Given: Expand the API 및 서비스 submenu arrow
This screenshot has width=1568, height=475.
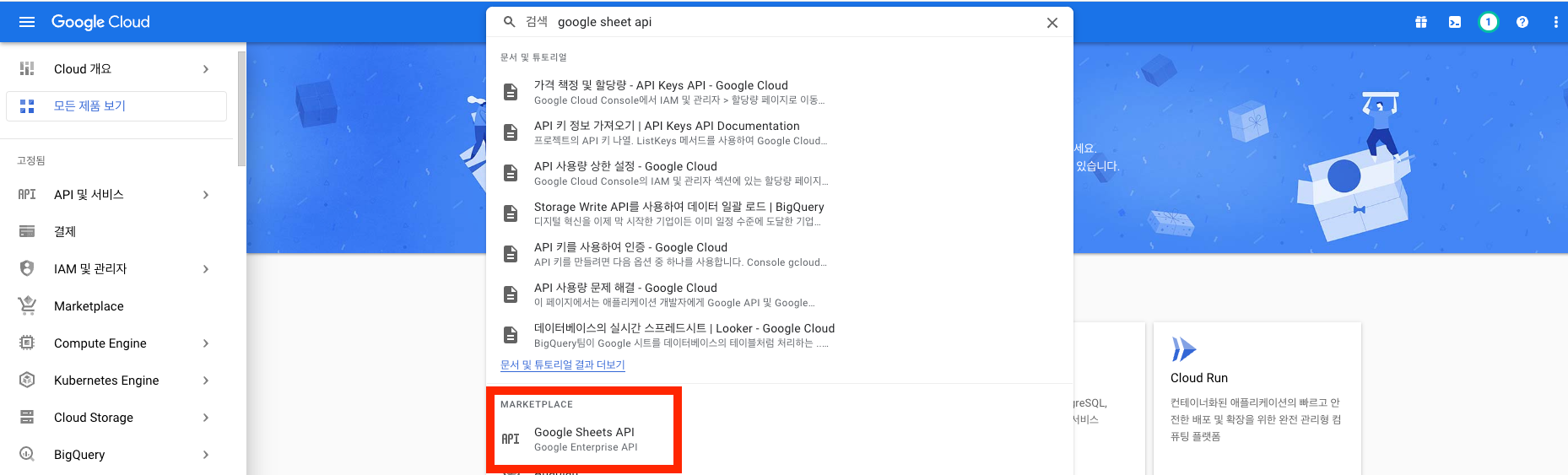Looking at the screenshot, I should 206,195.
